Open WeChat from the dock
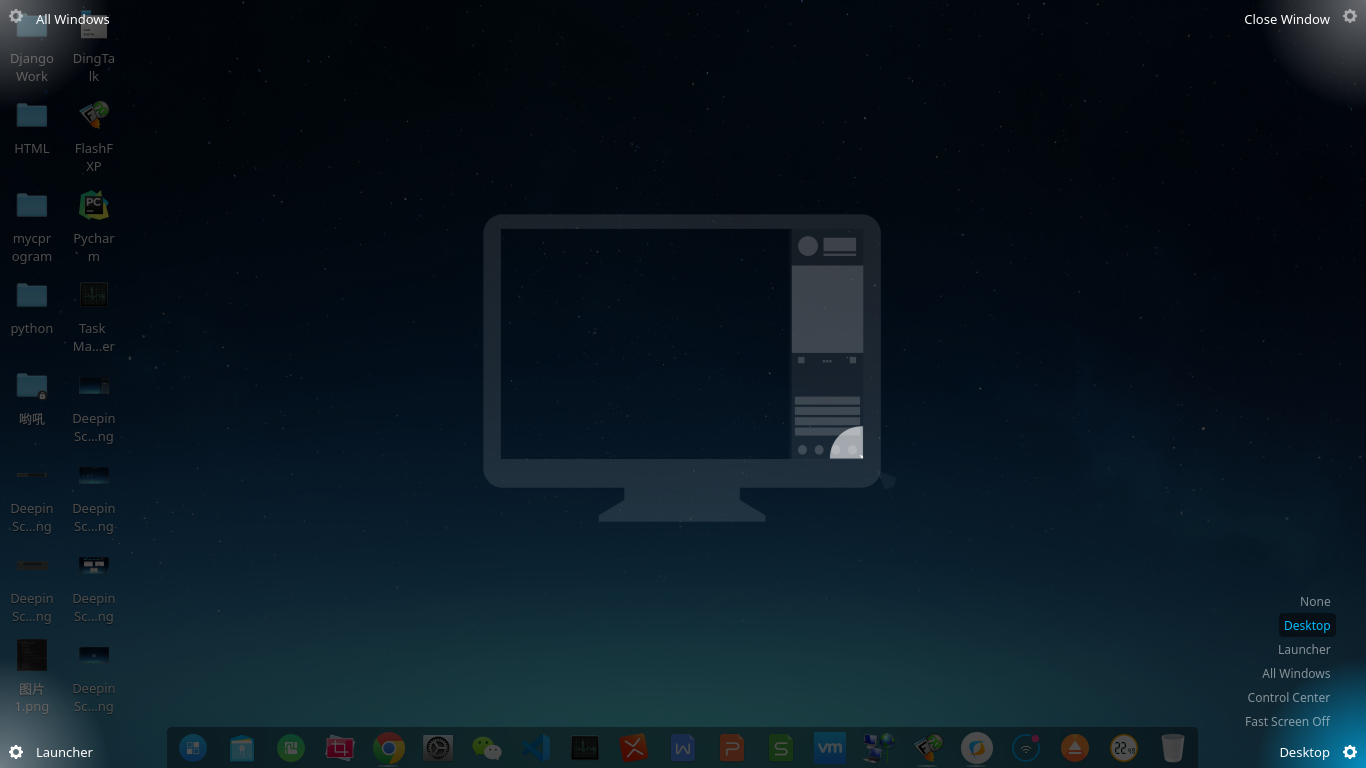The height and width of the screenshot is (768, 1366). (x=487, y=748)
